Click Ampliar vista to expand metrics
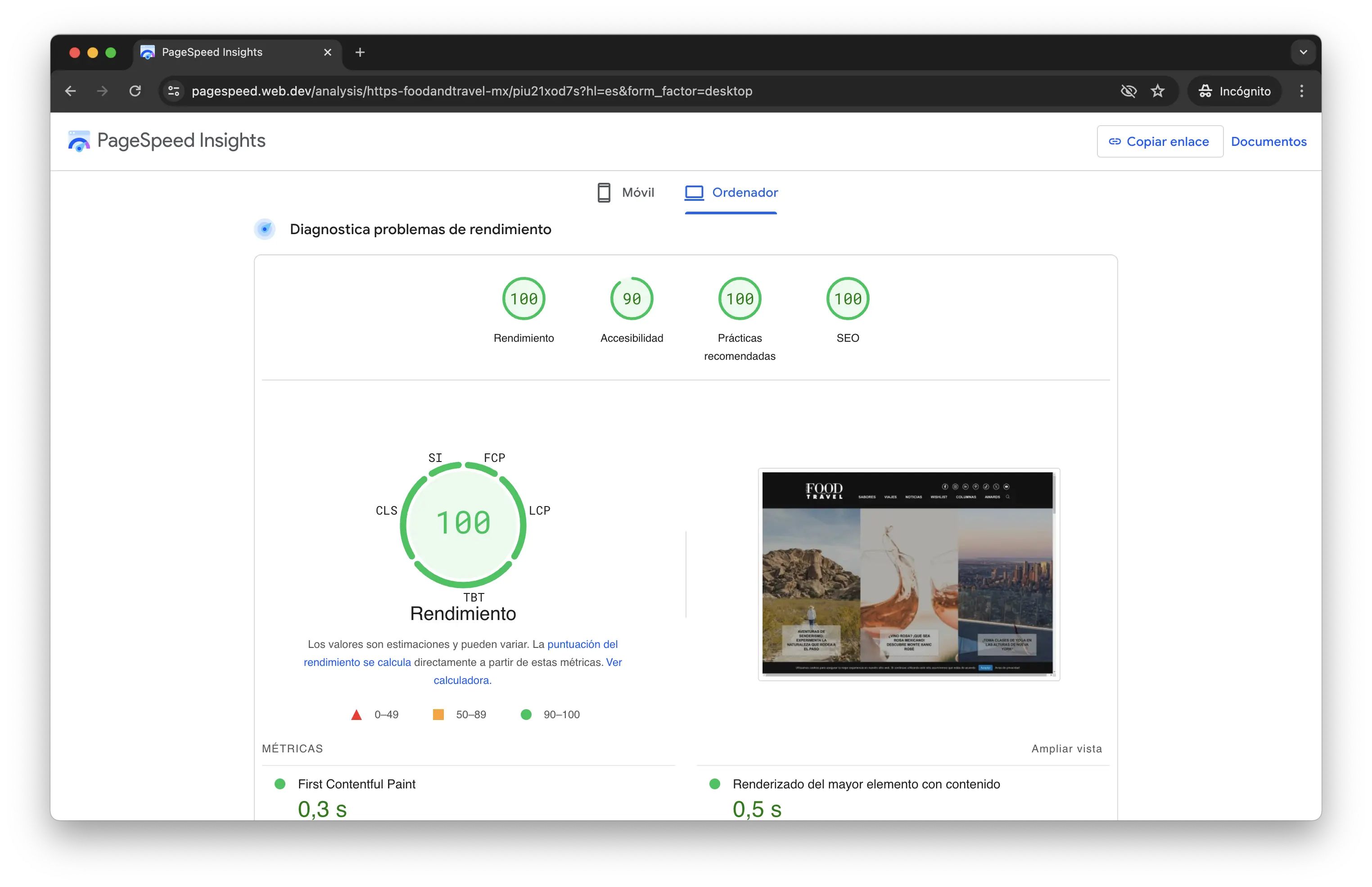Viewport: 1372px width, 887px height. click(x=1066, y=749)
